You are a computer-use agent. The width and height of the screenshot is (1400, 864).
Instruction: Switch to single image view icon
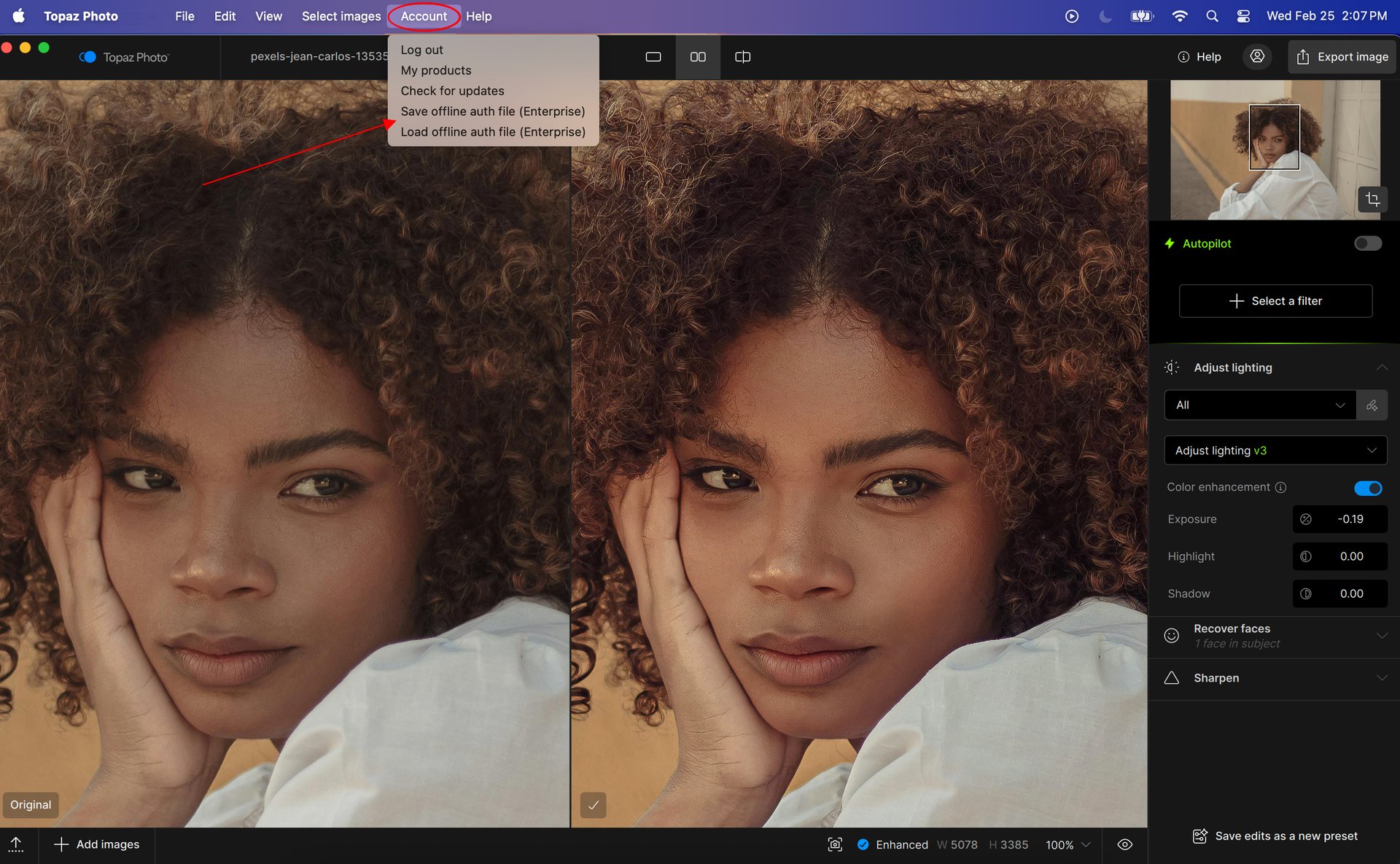coord(653,57)
